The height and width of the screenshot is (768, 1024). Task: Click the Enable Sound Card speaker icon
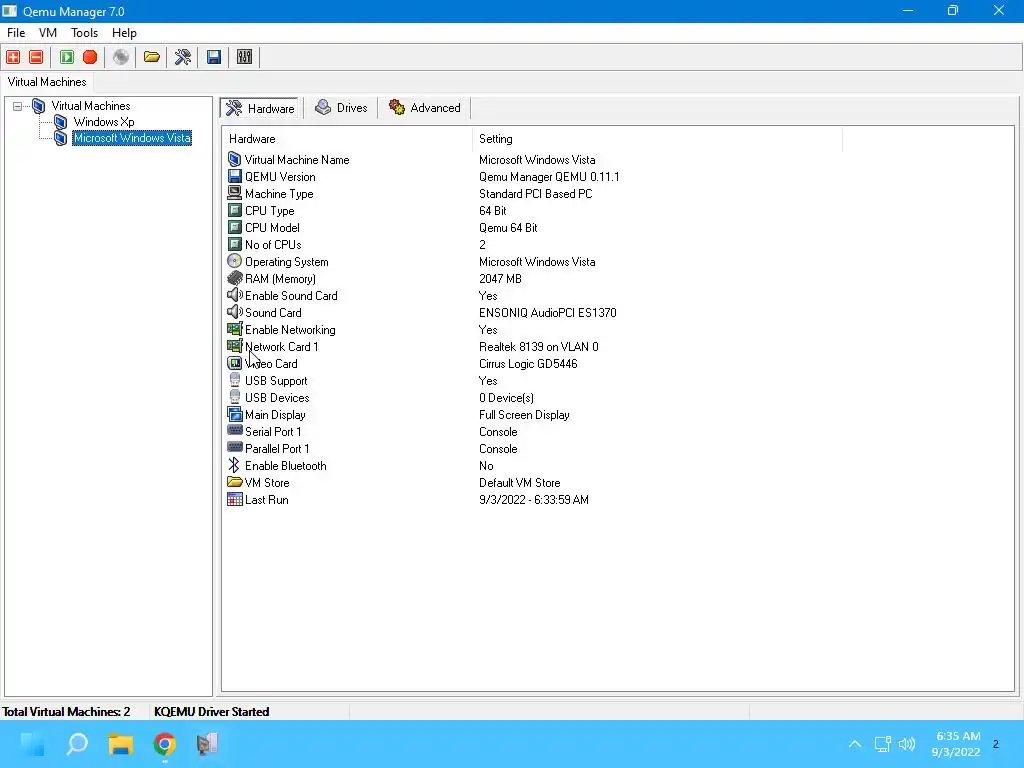234,295
